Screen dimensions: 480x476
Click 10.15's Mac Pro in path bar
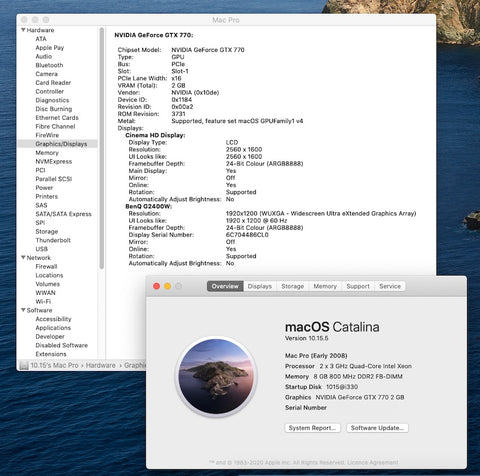pyautogui.click(x=54, y=365)
